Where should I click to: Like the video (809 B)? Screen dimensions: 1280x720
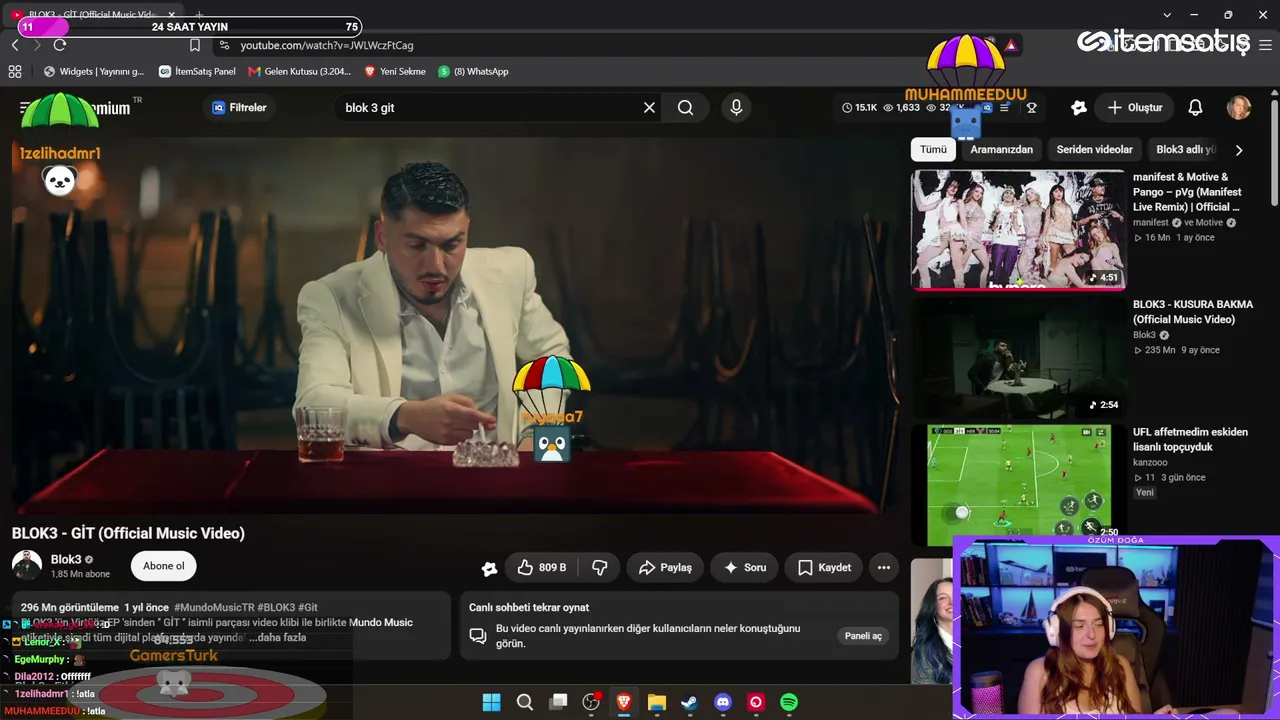click(x=541, y=568)
